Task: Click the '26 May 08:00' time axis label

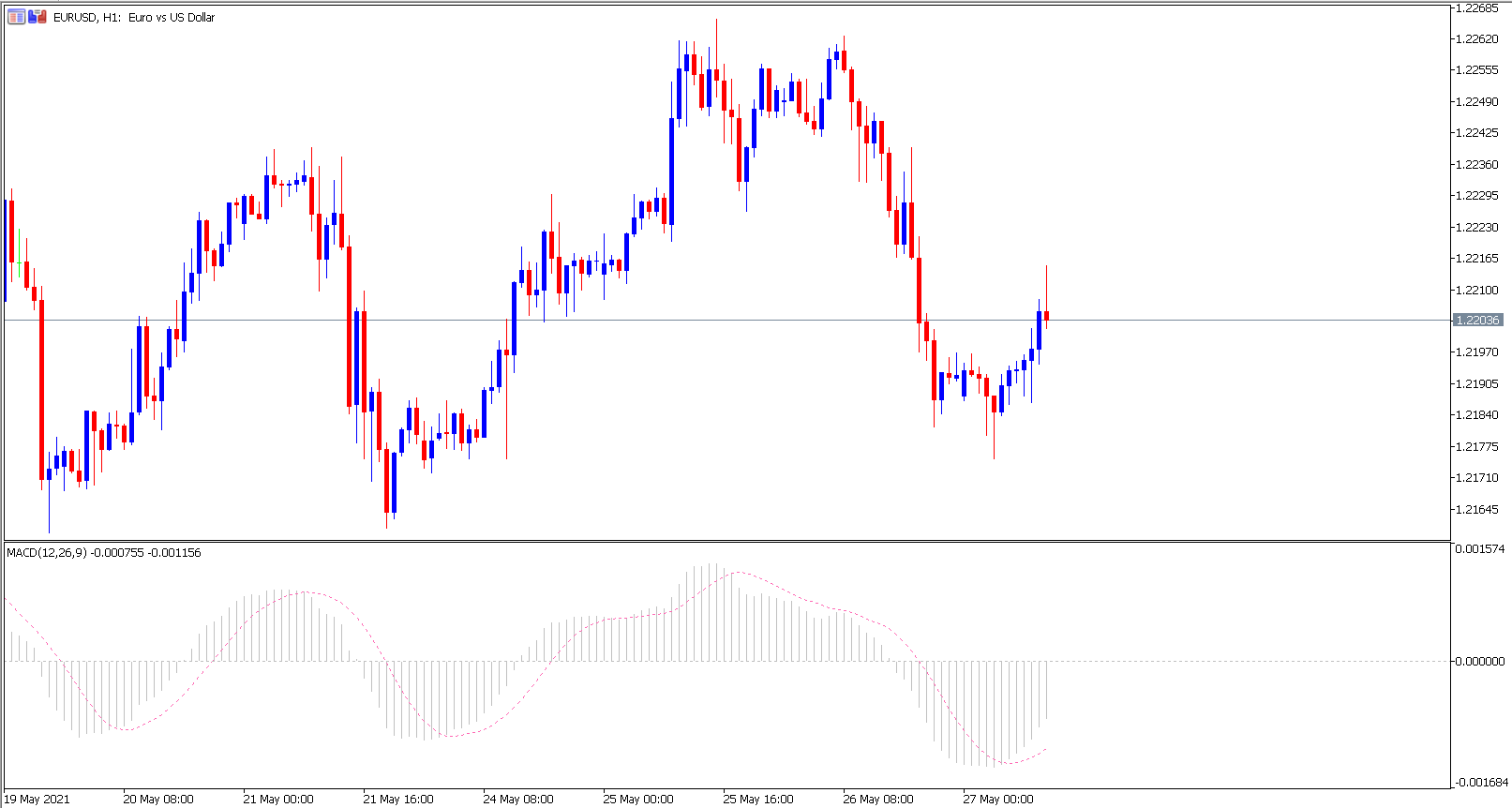Action: coord(878,800)
